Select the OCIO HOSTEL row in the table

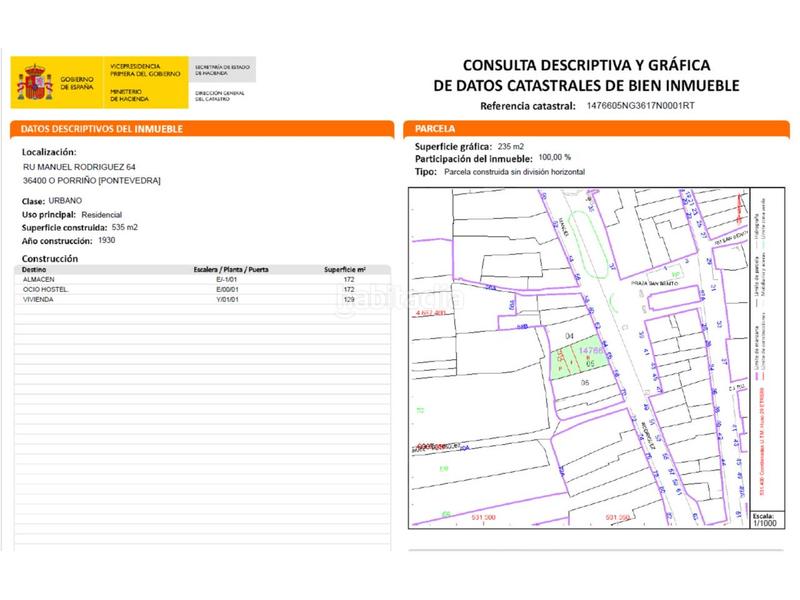tap(200, 289)
